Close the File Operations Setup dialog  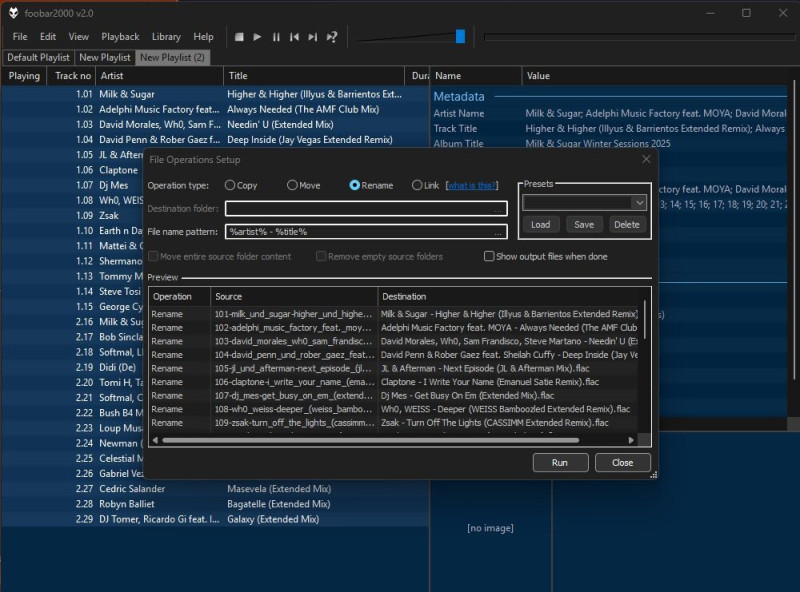point(646,159)
